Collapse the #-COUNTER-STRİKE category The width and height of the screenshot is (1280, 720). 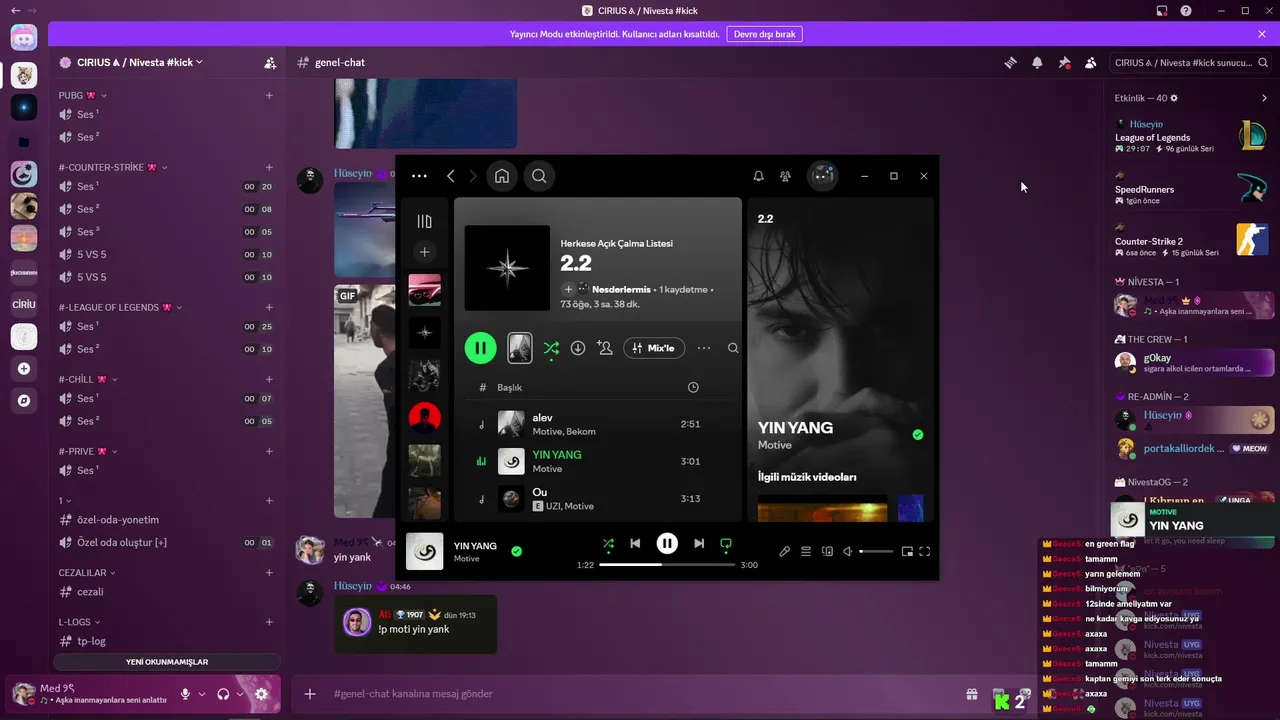[113, 167]
